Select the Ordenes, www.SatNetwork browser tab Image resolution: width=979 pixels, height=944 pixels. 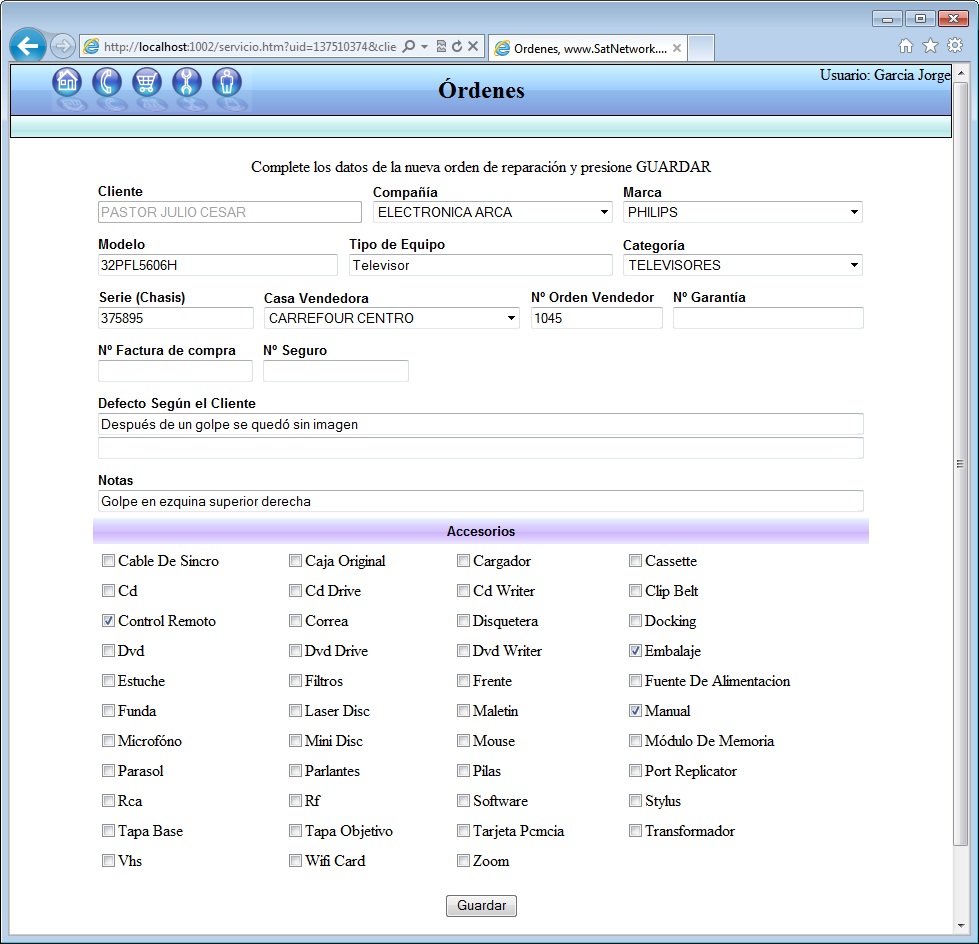click(585, 48)
